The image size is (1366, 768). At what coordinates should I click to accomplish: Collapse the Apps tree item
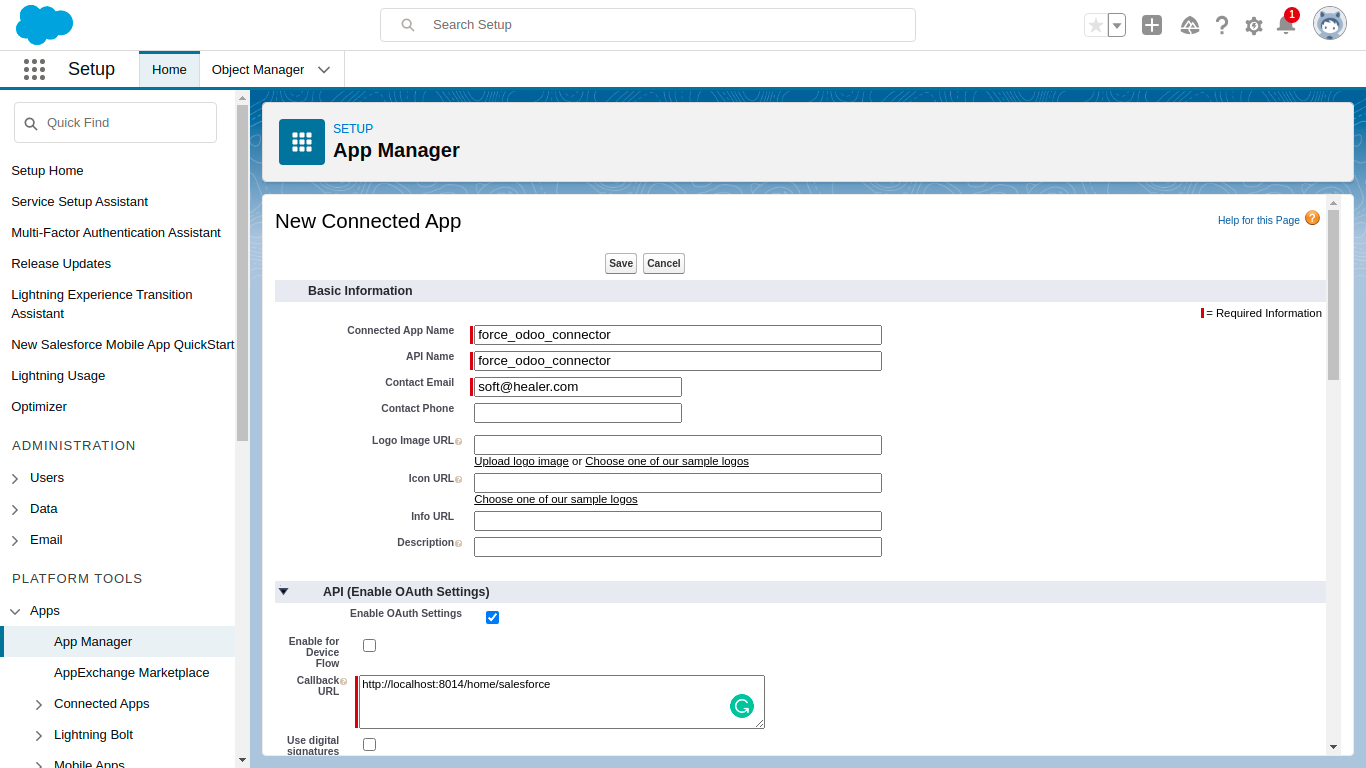(x=15, y=611)
